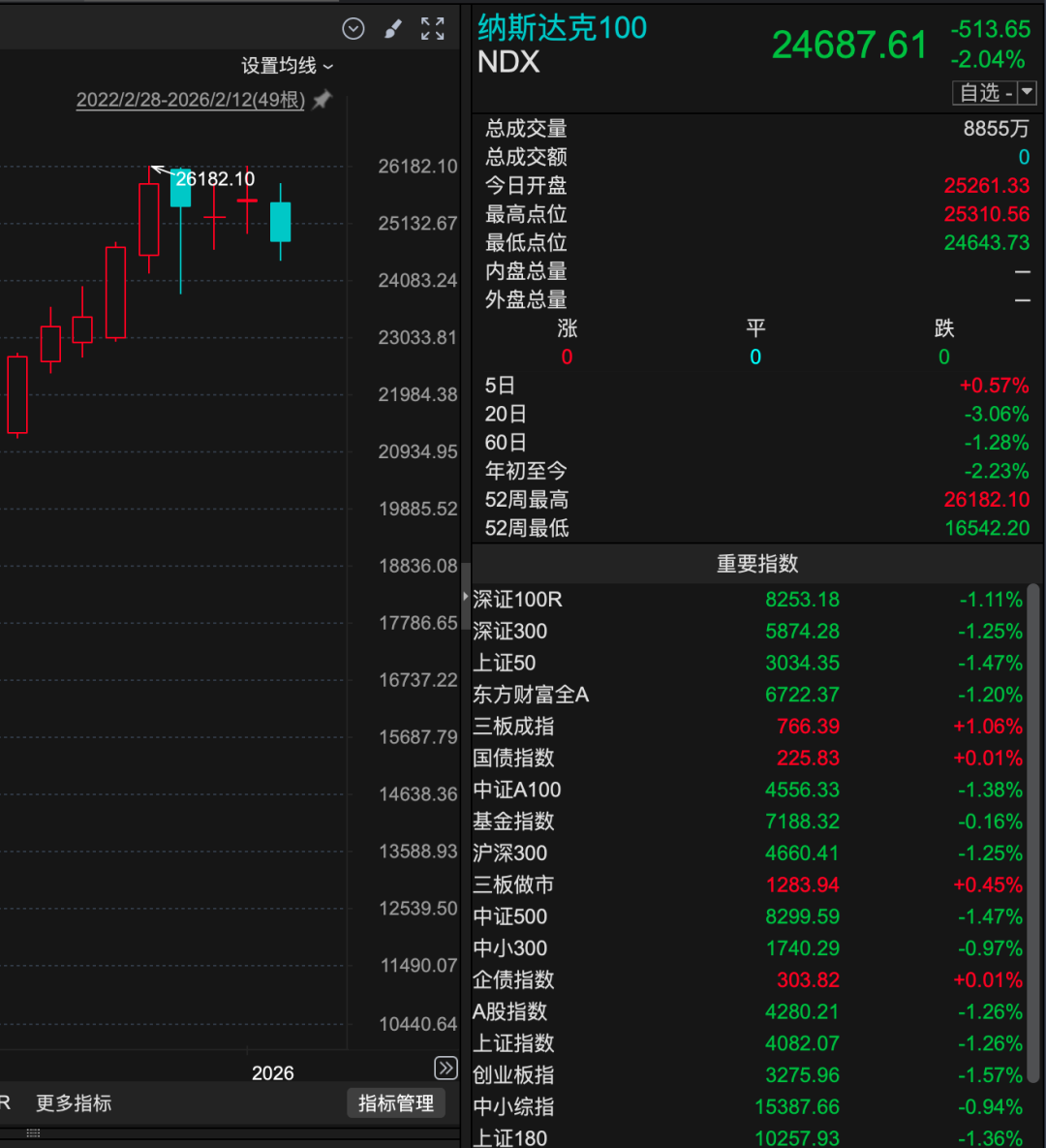Click the 自选 - button
The width and height of the screenshot is (1046, 1148).
coord(985,92)
